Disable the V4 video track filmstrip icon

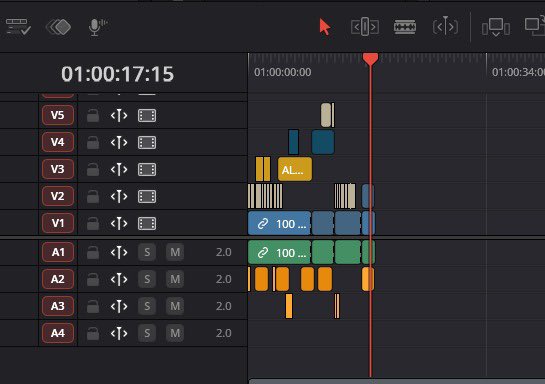point(147,142)
